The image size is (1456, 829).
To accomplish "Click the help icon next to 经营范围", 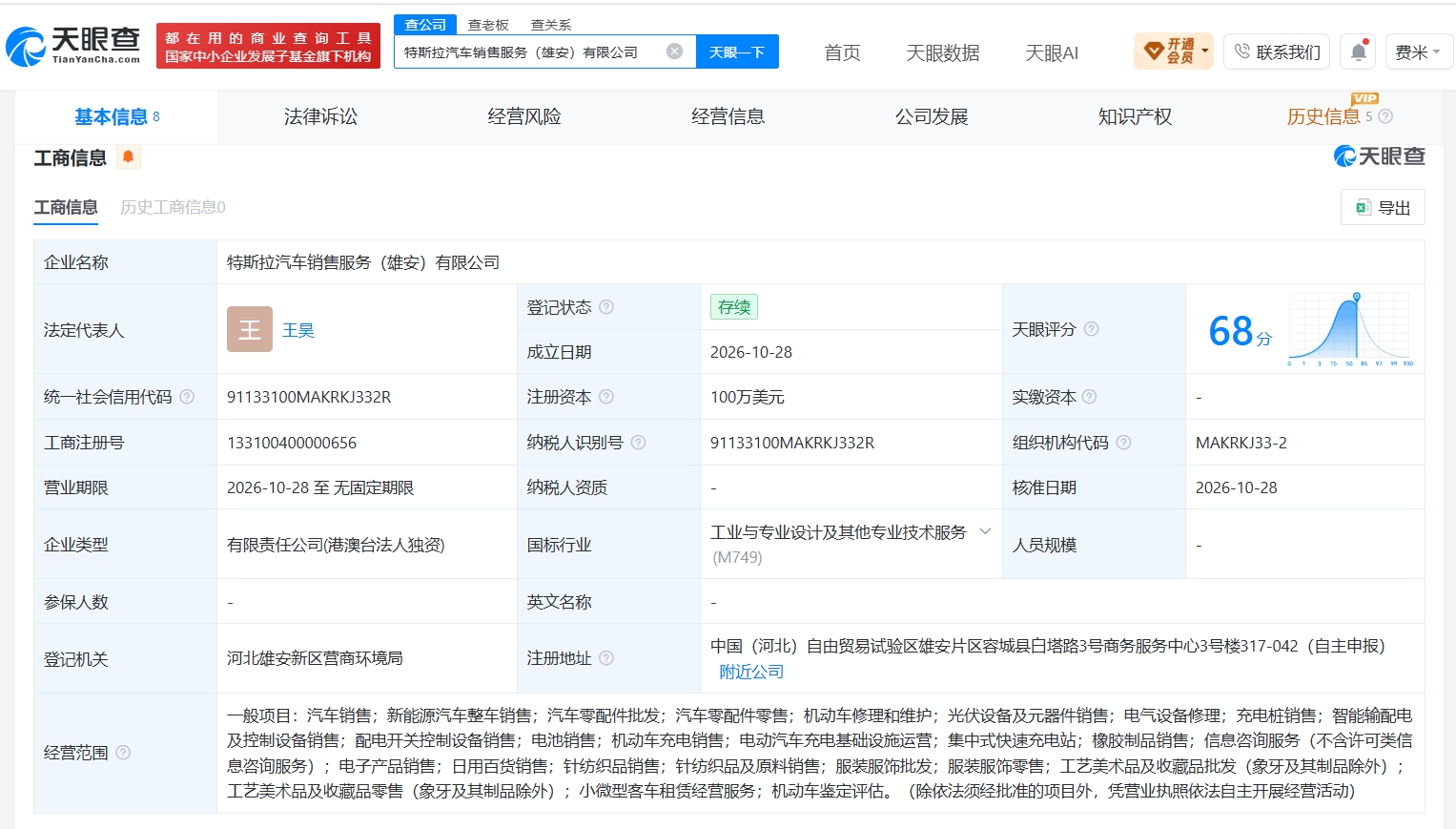I will (x=123, y=753).
